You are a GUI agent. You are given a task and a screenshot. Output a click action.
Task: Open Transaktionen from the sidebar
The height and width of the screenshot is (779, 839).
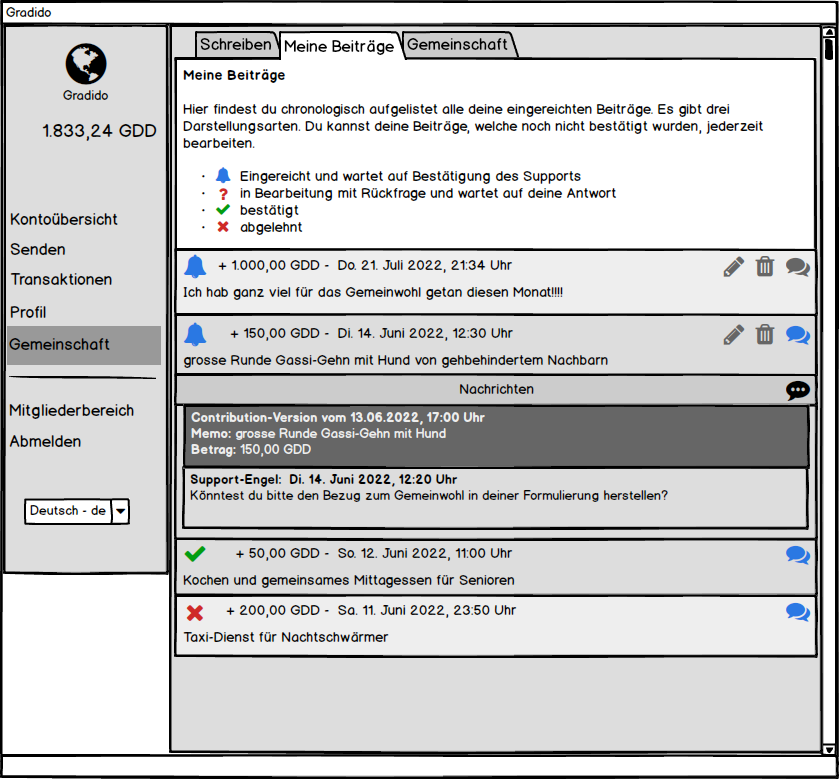point(61,280)
